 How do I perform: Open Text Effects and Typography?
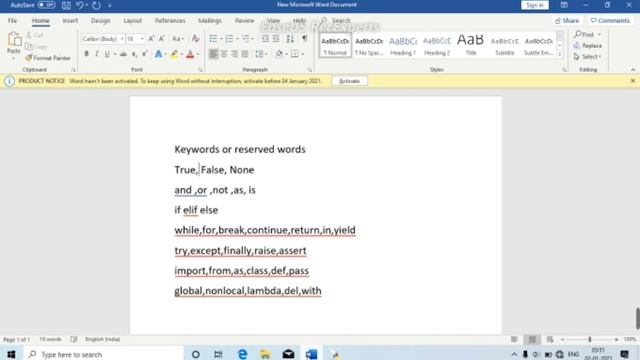pos(158,54)
